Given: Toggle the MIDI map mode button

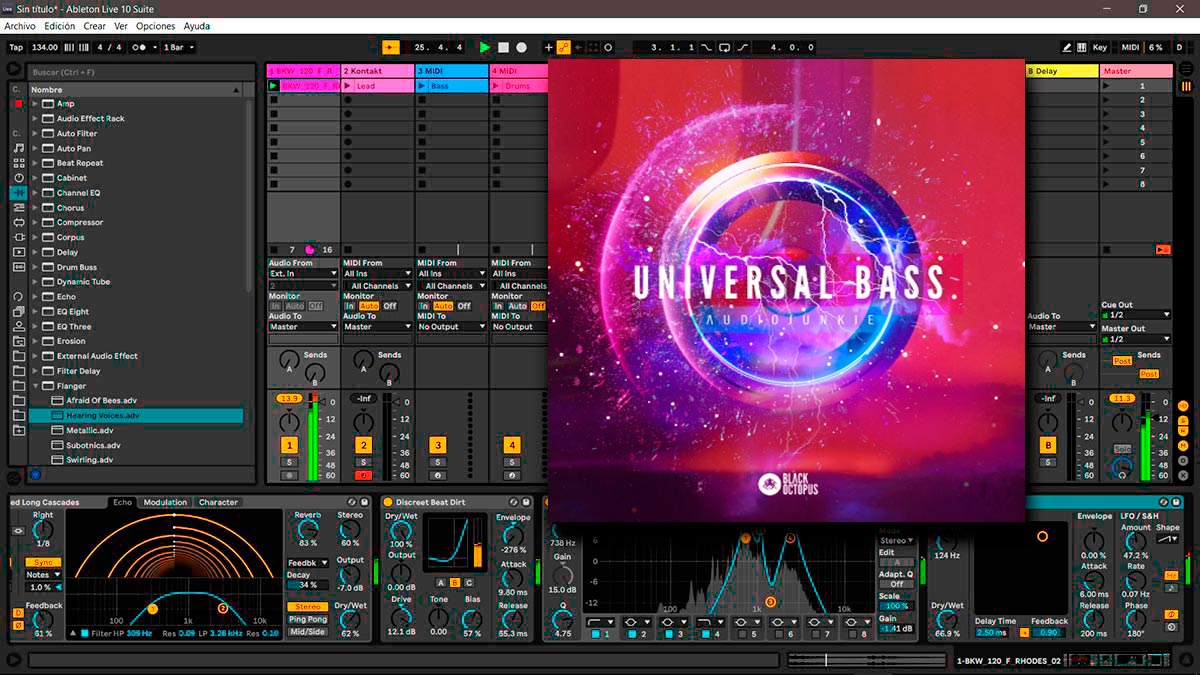Looking at the screenshot, I should (1130, 47).
